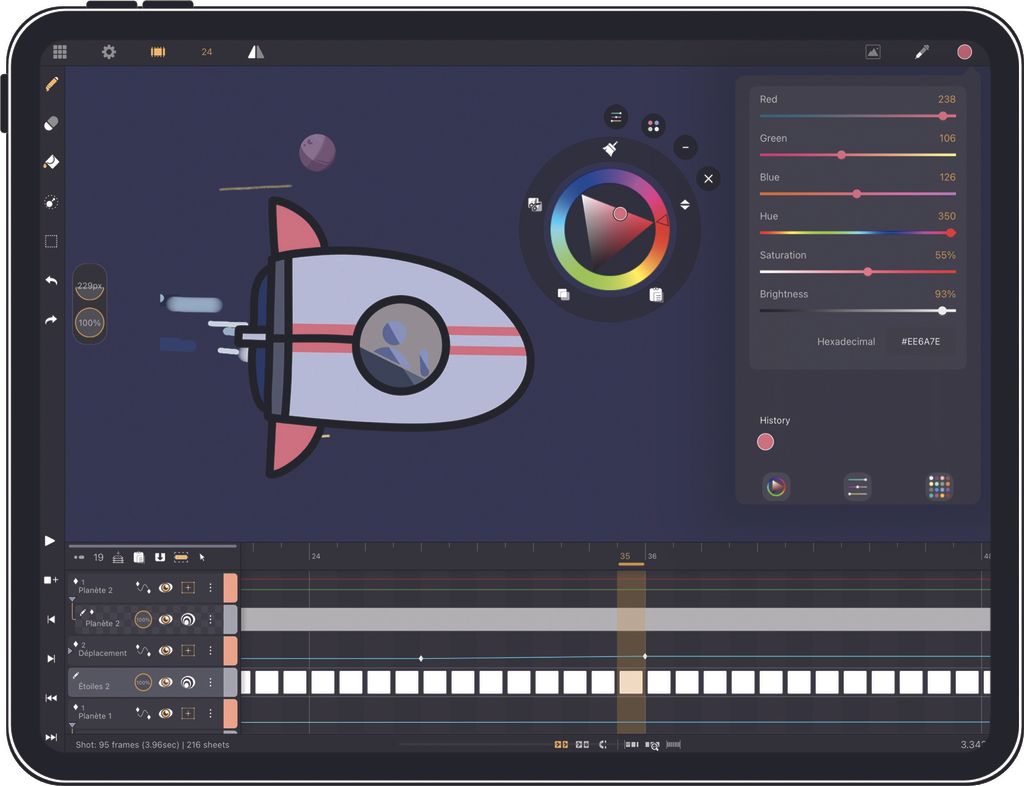Open the app settings gear
This screenshot has width=1024, height=786.
(110, 50)
